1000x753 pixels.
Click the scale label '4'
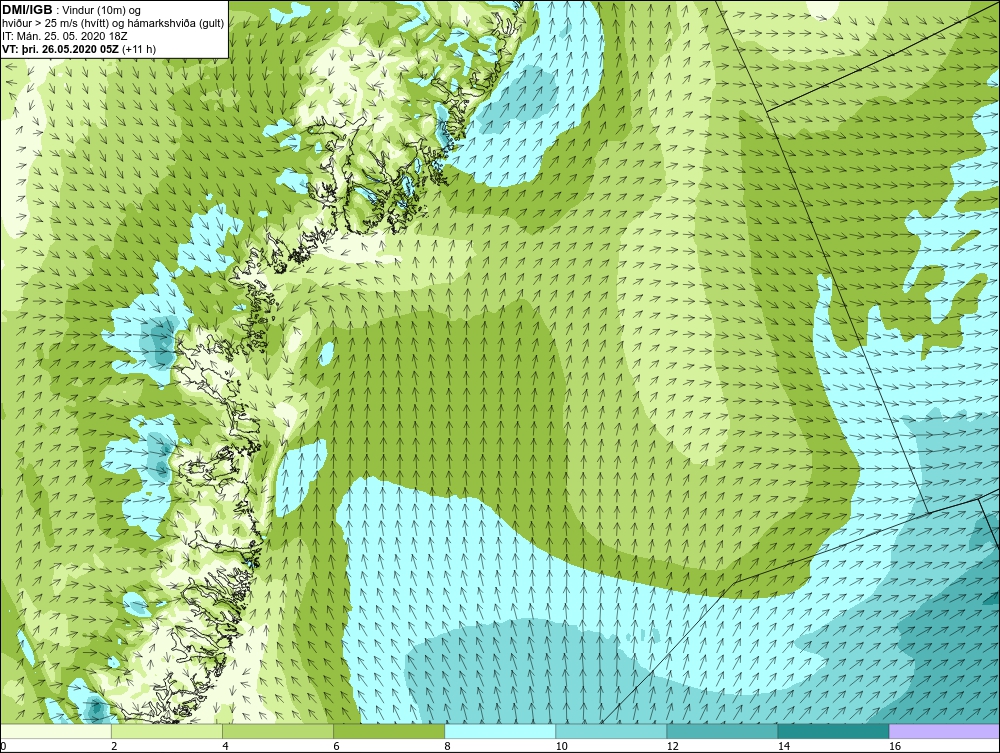(x=225, y=746)
